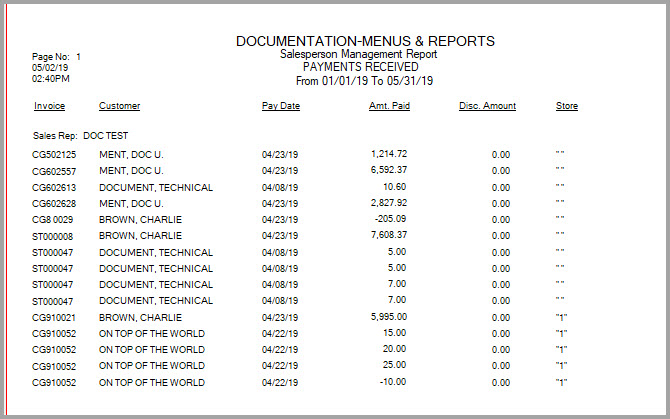This screenshot has width=670, height=419.
Task: Select invoice CG502125
Action: [x=54, y=155]
